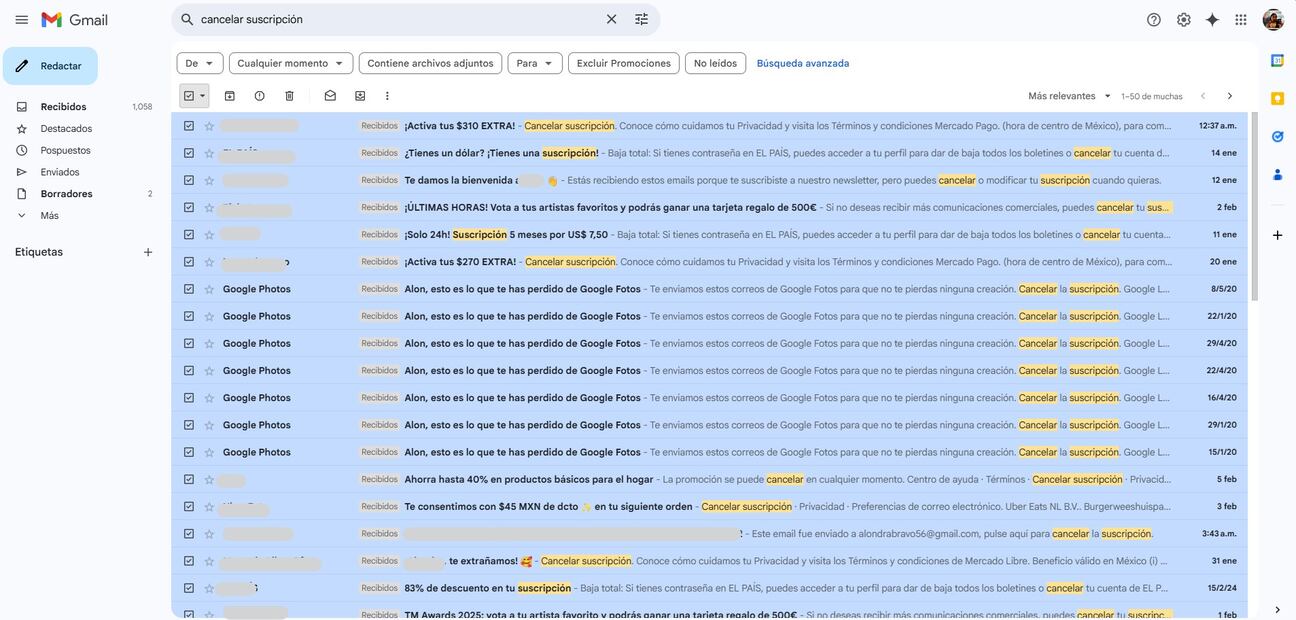
Task: Uncheck the first Google Photos email checkbox
Action: (x=189, y=289)
